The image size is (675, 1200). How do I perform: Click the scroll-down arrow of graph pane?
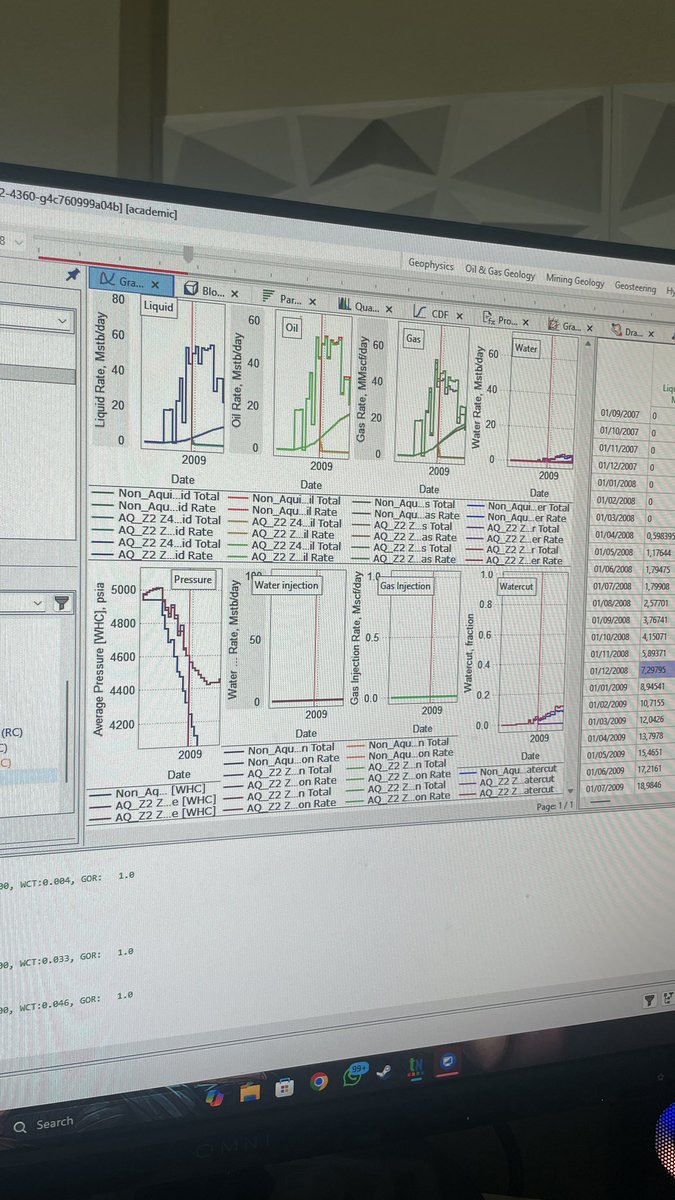pyautogui.click(x=570, y=790)
